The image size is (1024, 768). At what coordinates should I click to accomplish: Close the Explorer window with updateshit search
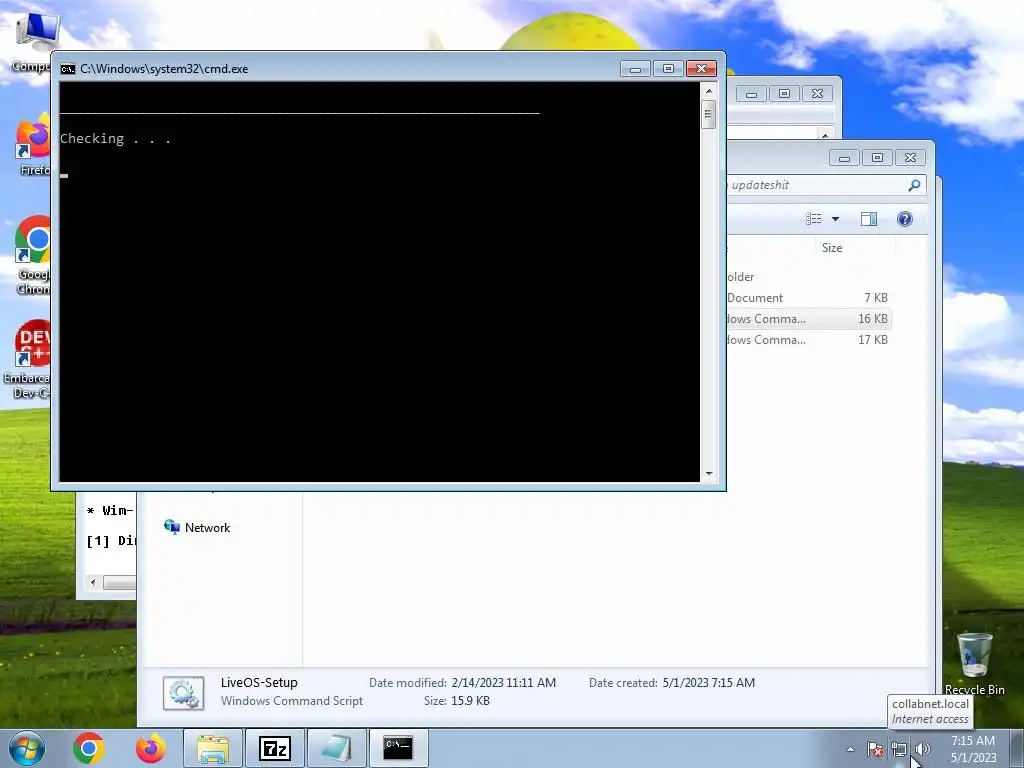click(x=910, y=157)
